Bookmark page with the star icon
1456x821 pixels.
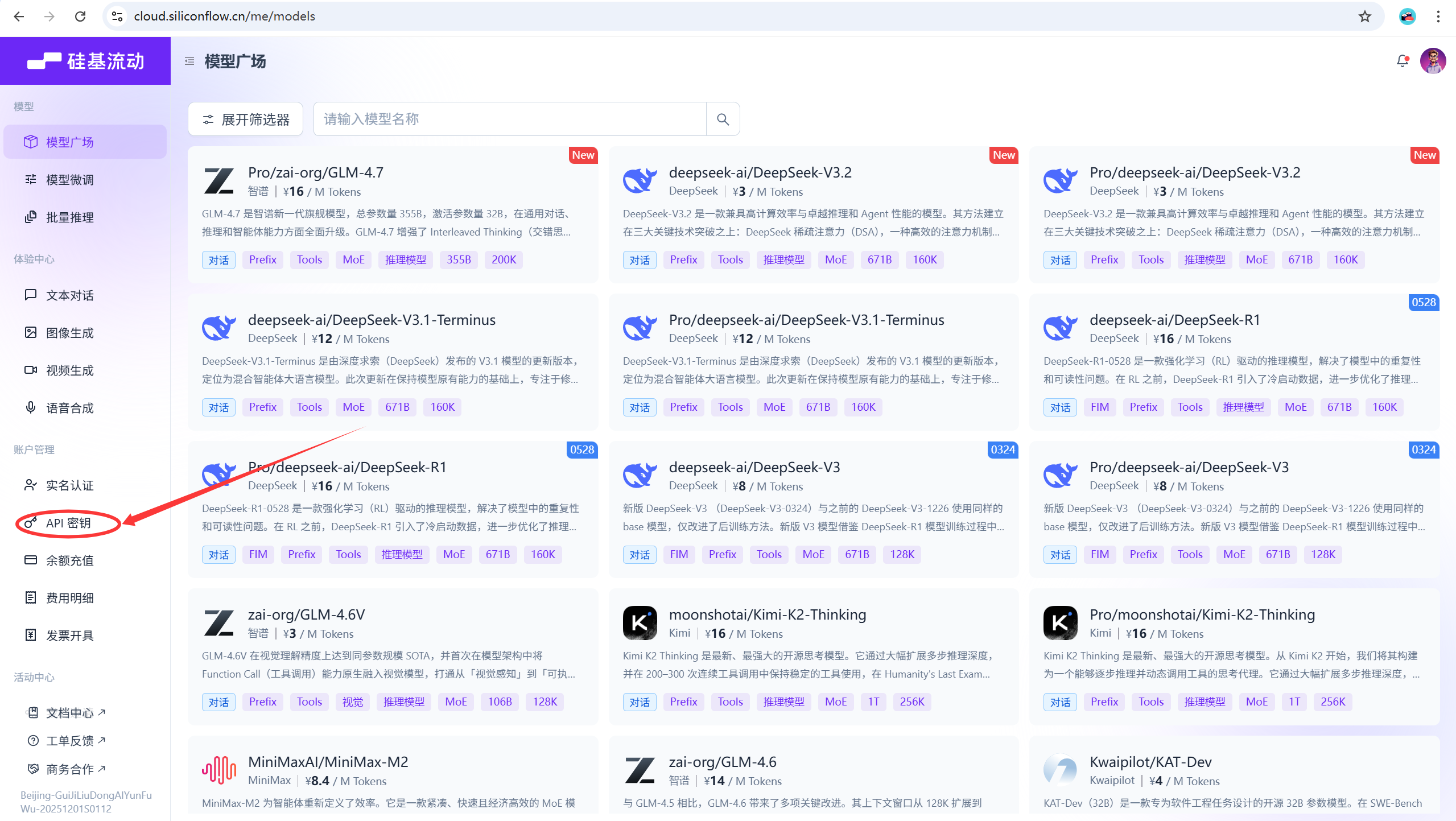click(1364, 16)
